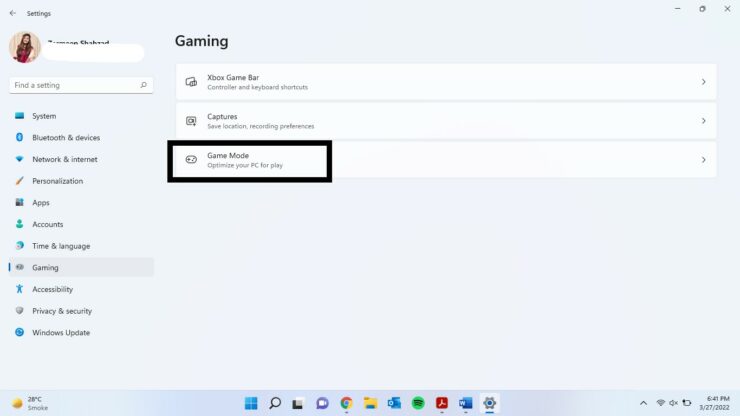Image resolution: width=740 pixels, height=416 pixels.
Task: Open the taskbar search icon
Action: 275,403
